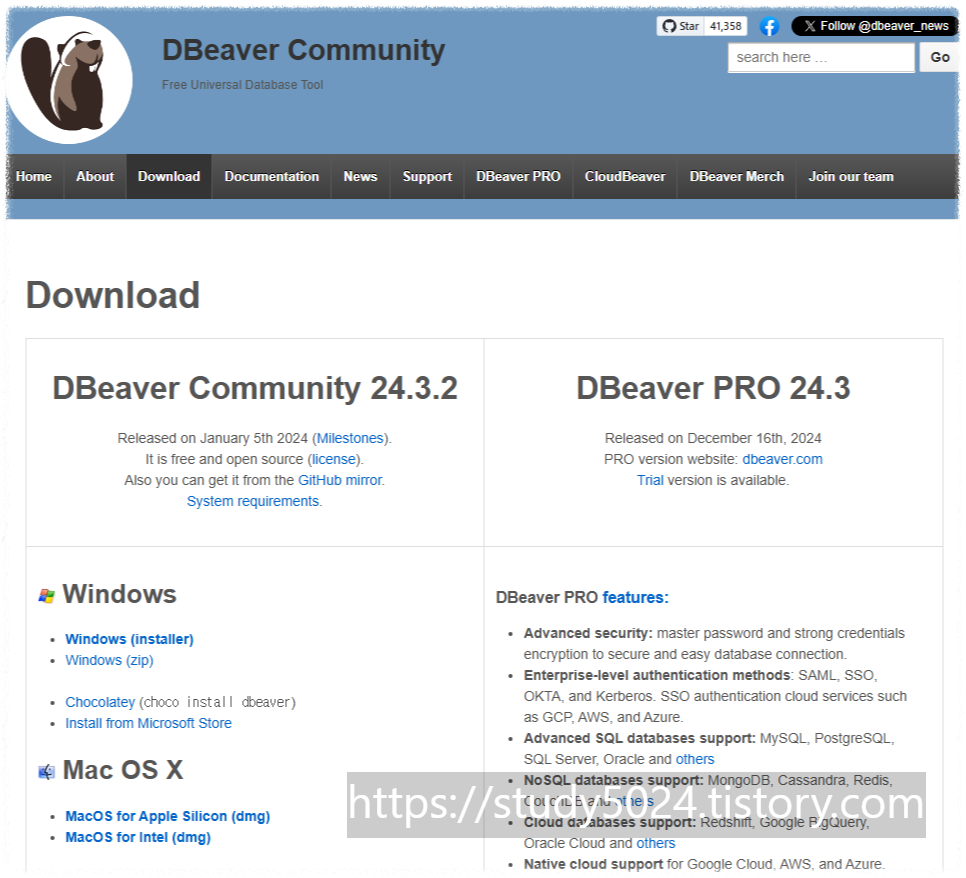966x878 pixels.
Task: Click the GitHub Star button
Action: coord(680,26)
